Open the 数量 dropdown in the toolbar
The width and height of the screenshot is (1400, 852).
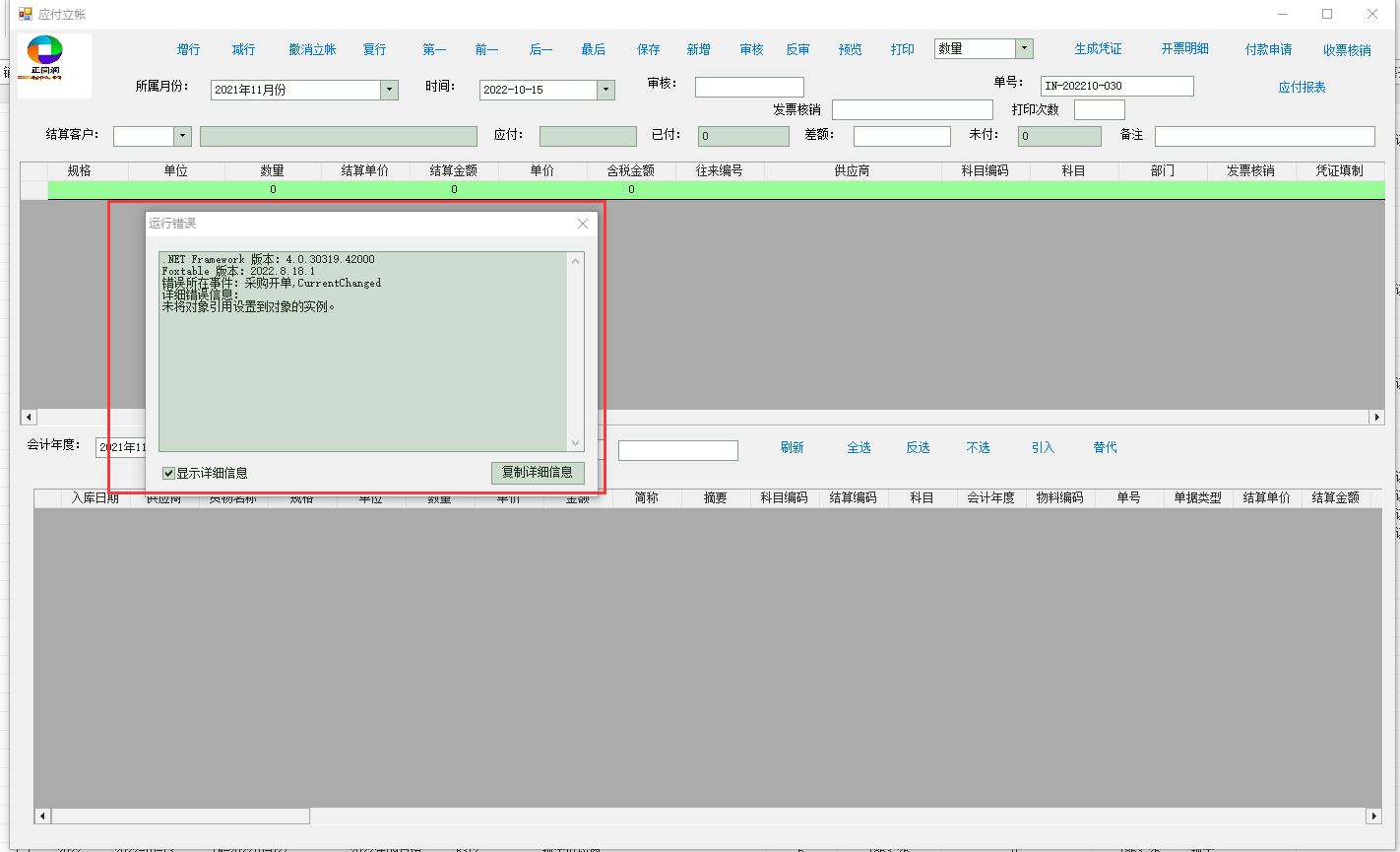(x=1024, y=49)
